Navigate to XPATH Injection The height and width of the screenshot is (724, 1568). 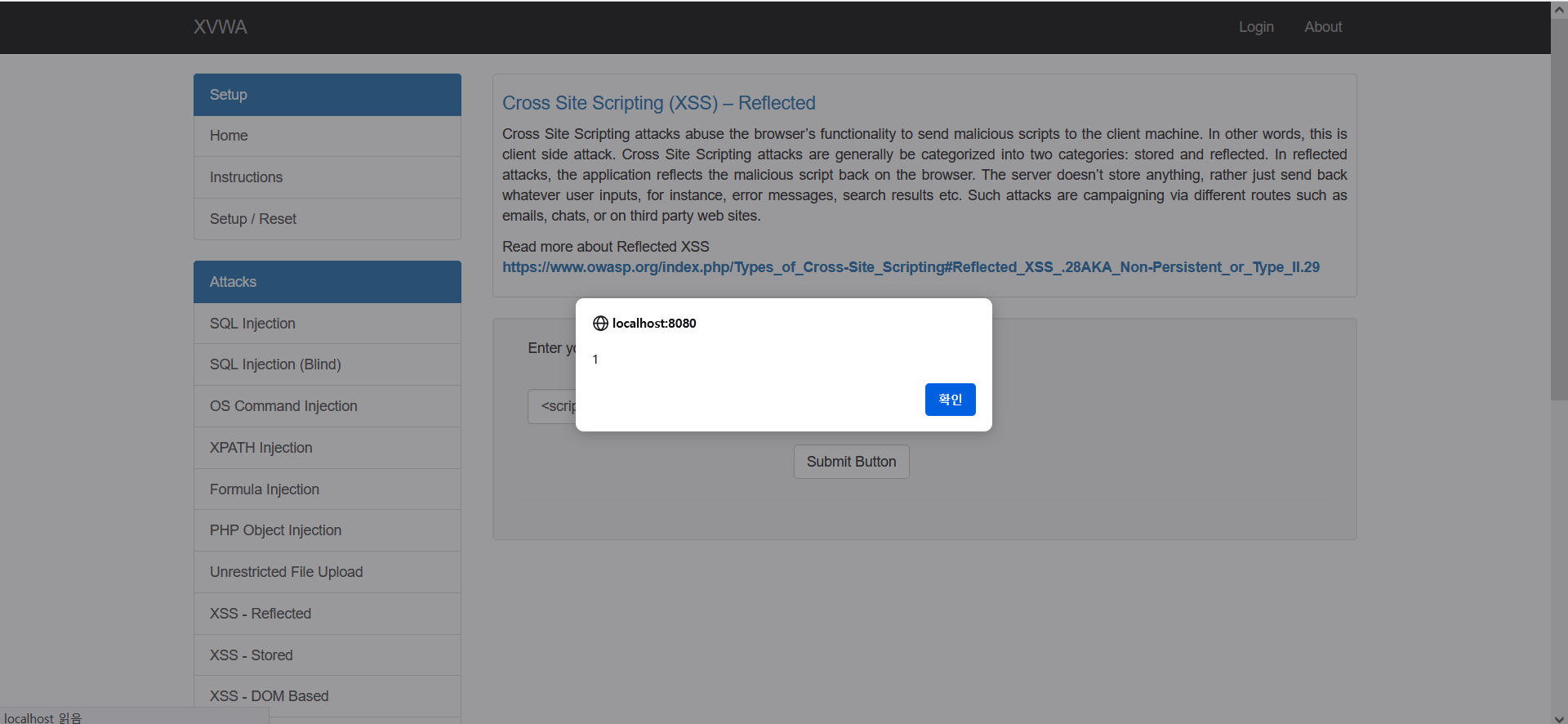tap(261, 448)
